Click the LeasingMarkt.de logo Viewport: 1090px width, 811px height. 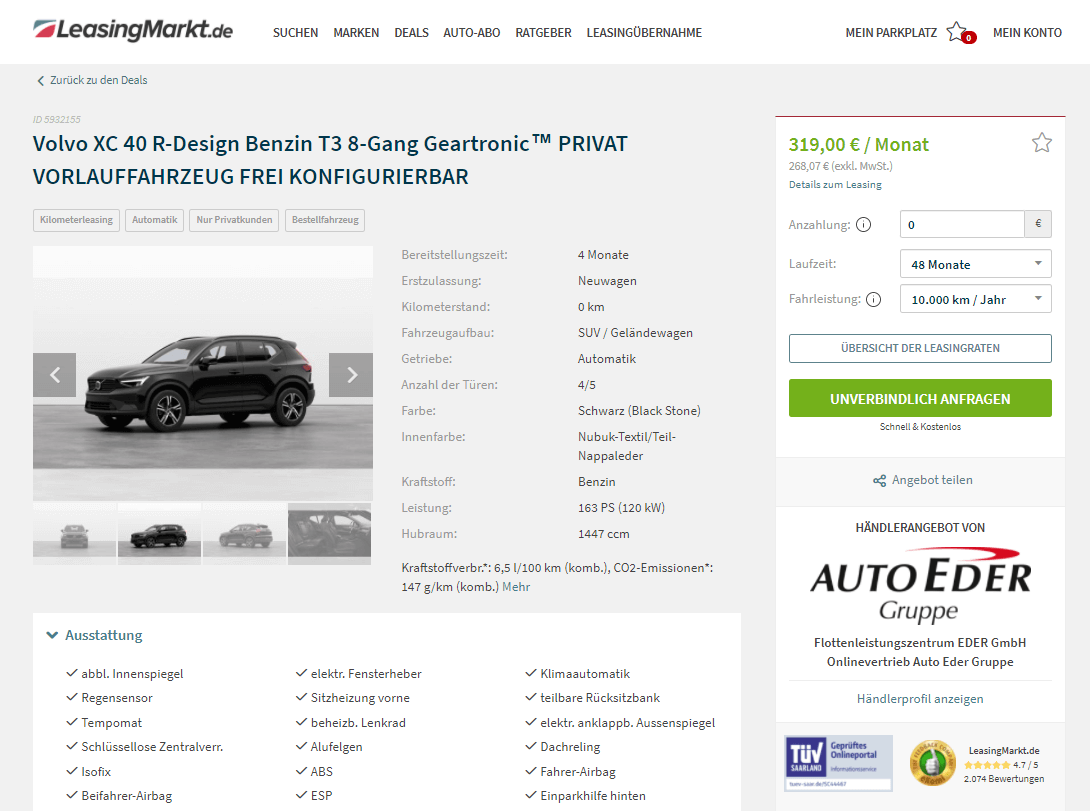(x=133, y=31)
